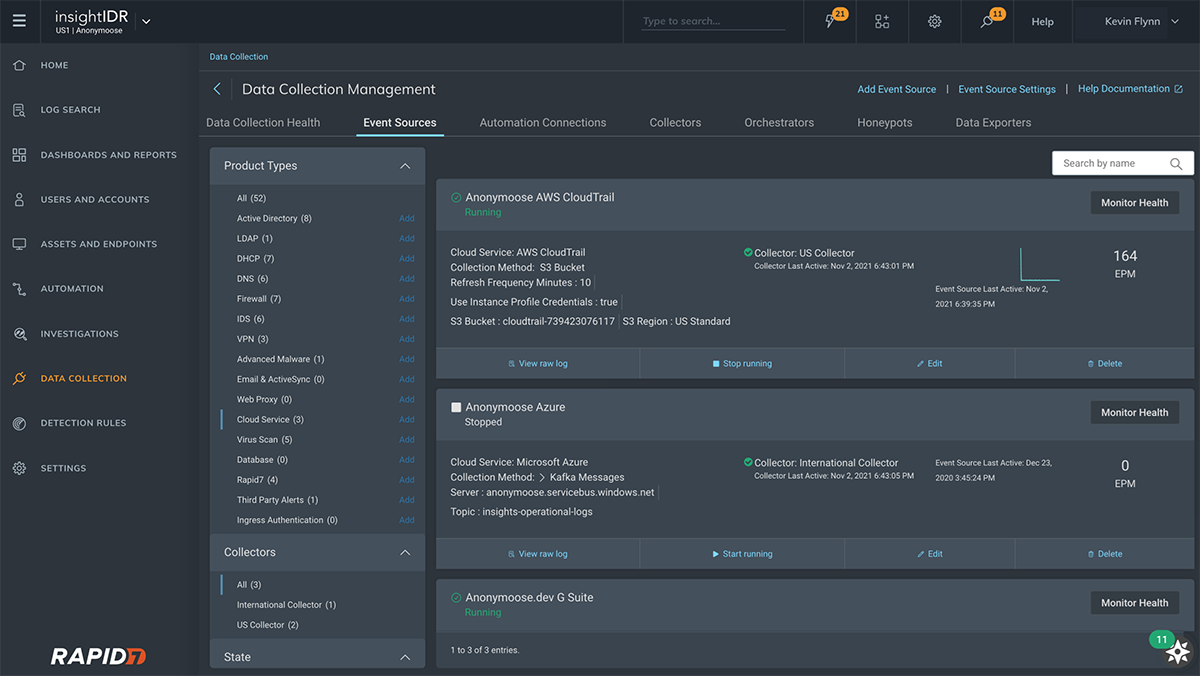Click the Investigations sidebar icon
This screenshot has width=1200, height=676.
point(19,334)
